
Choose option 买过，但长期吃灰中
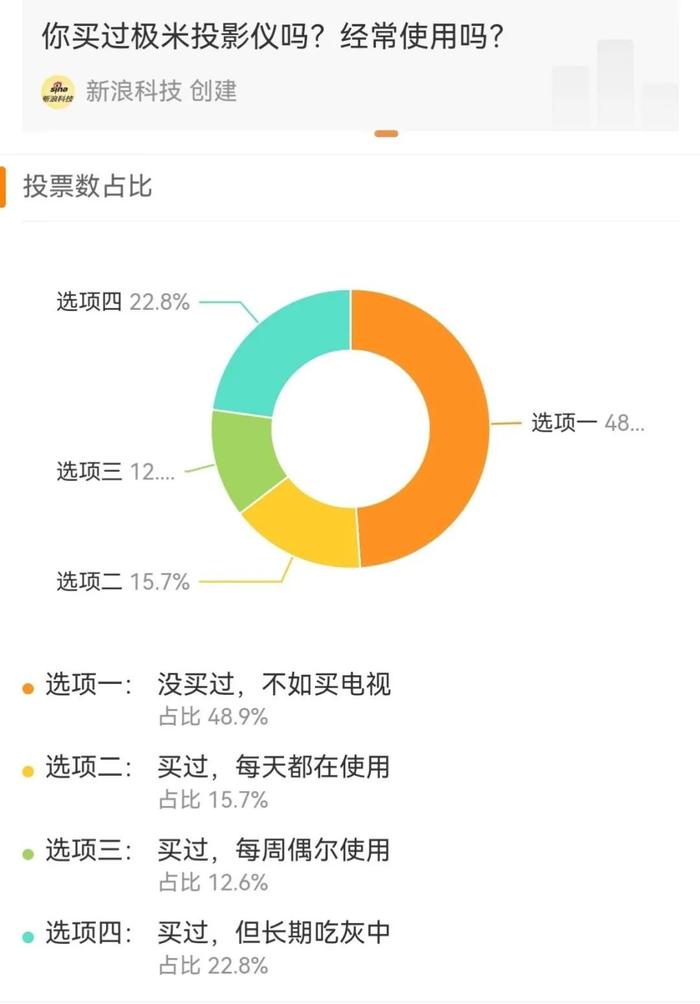(273, 934)
